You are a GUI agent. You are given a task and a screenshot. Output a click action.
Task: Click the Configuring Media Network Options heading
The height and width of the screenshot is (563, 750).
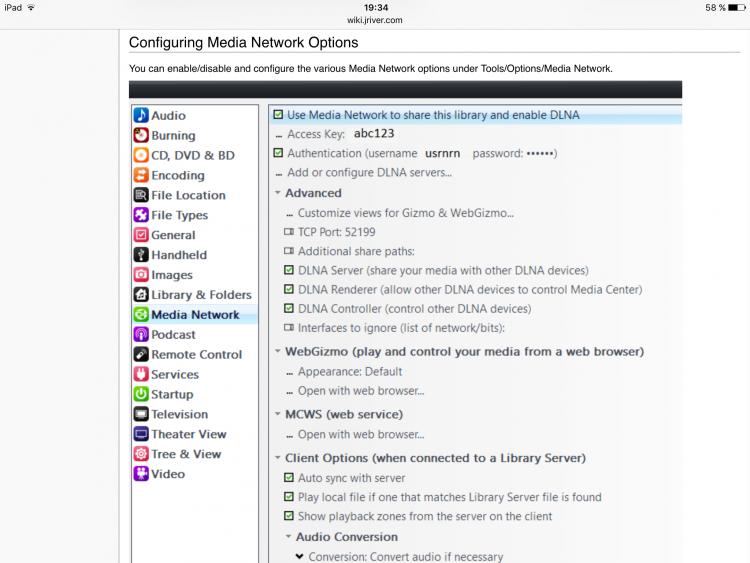coord(243,43)
